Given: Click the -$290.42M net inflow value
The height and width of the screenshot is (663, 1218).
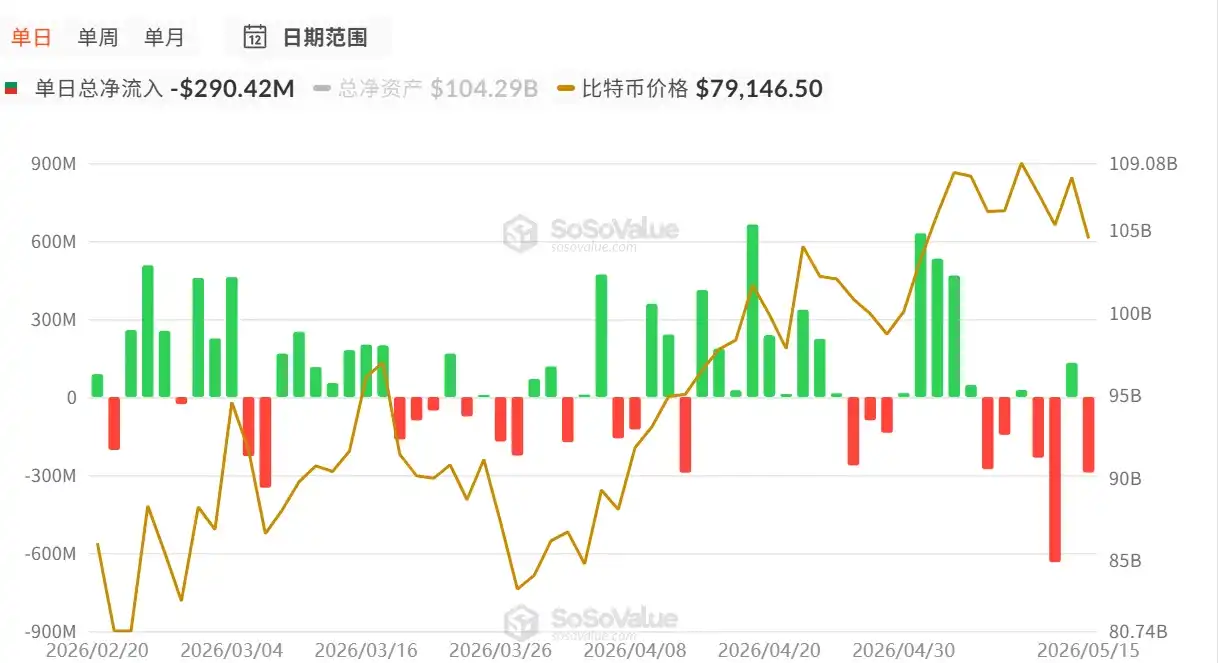Looking at the screenshot, I should [x=233, y=89].
